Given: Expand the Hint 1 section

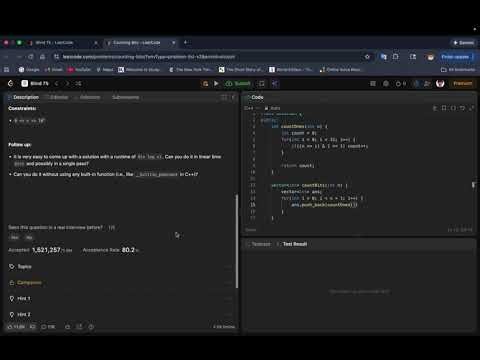Looking at the screenshot, I should pyautogui.click(x=120, y=299).
